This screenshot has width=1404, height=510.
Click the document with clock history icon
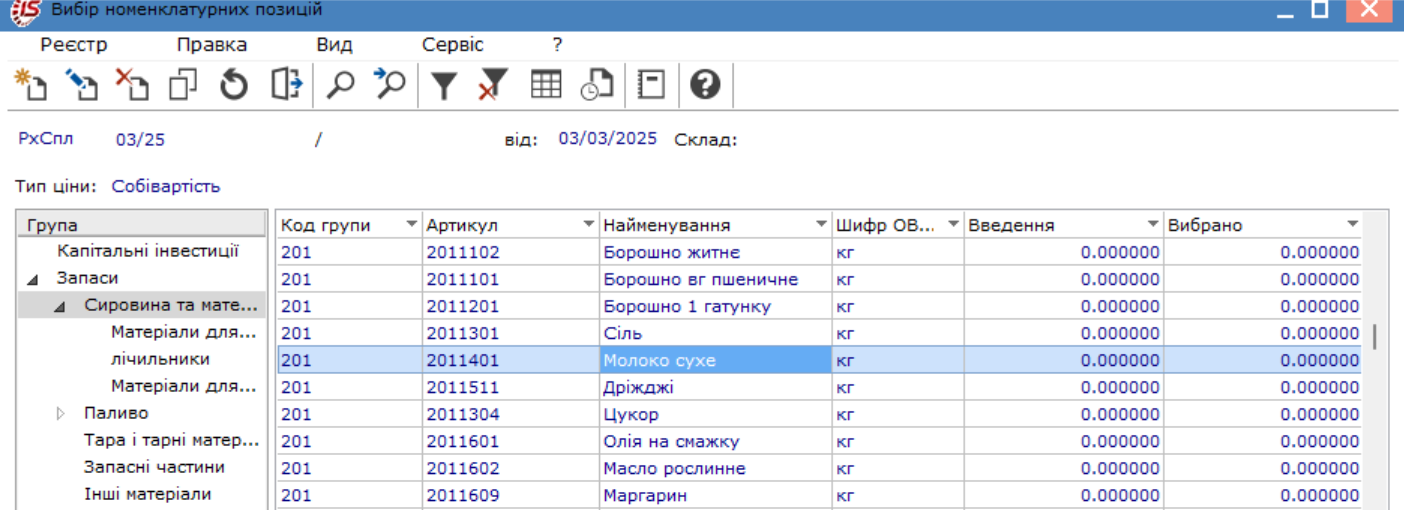click(x=597, y=85)
